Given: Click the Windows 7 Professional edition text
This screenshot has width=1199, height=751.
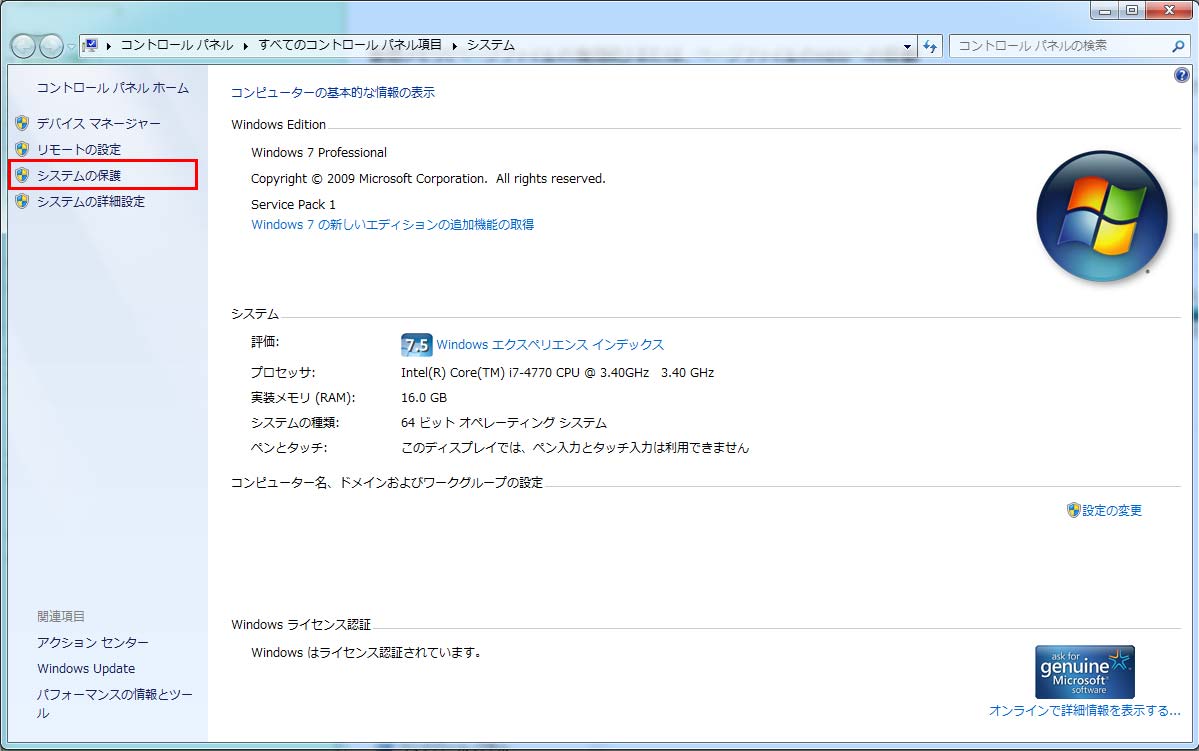Looking at the screenshot, I should (x=319, y=153).
